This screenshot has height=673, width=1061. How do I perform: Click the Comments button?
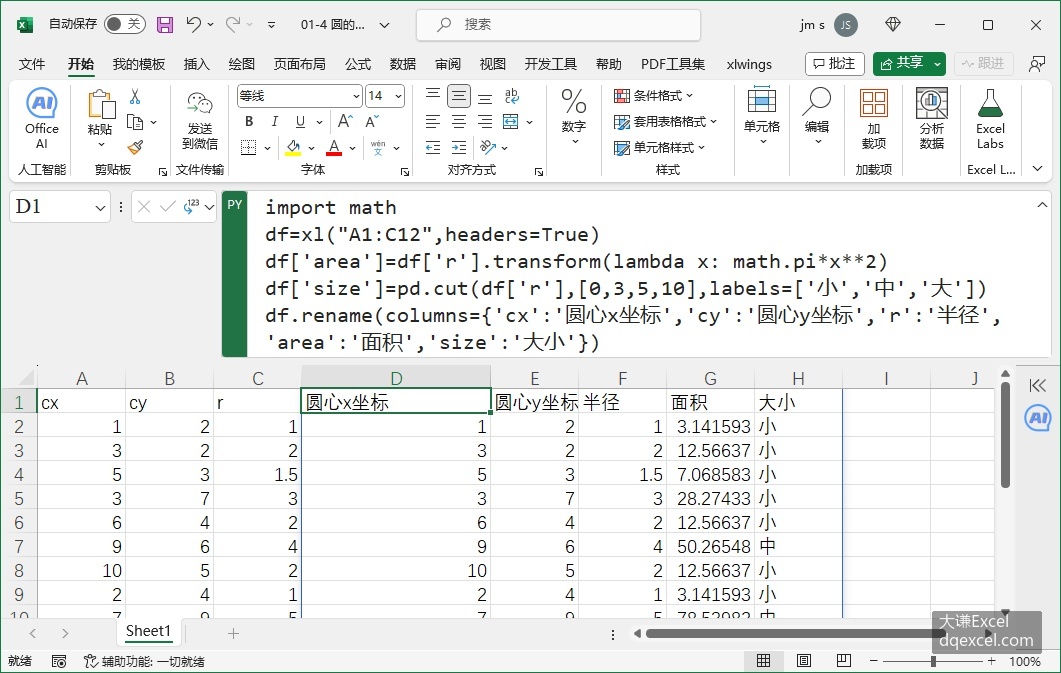[x=834, y=64]
